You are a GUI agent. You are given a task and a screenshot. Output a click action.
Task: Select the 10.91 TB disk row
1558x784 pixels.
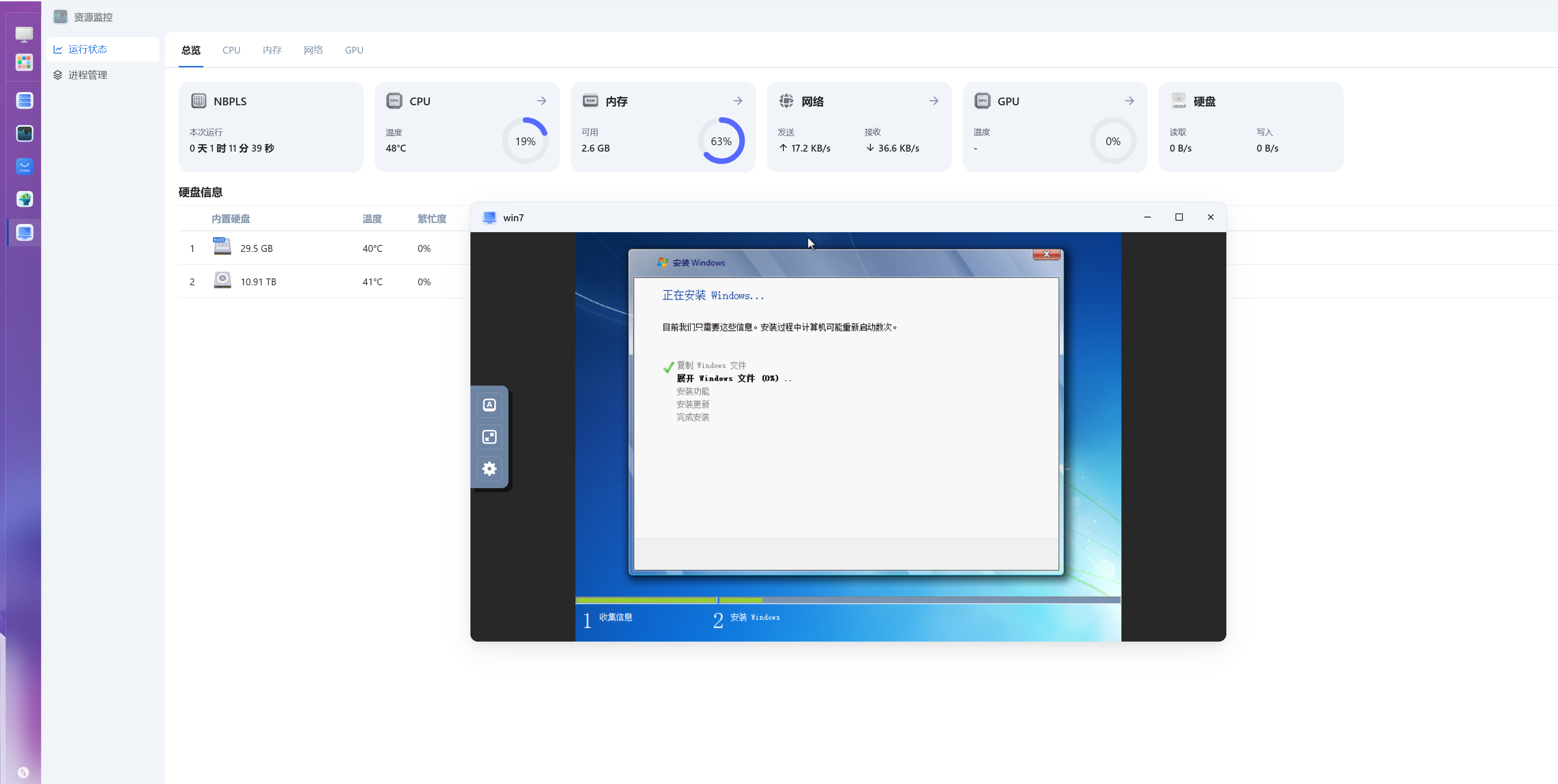point(324,282)
